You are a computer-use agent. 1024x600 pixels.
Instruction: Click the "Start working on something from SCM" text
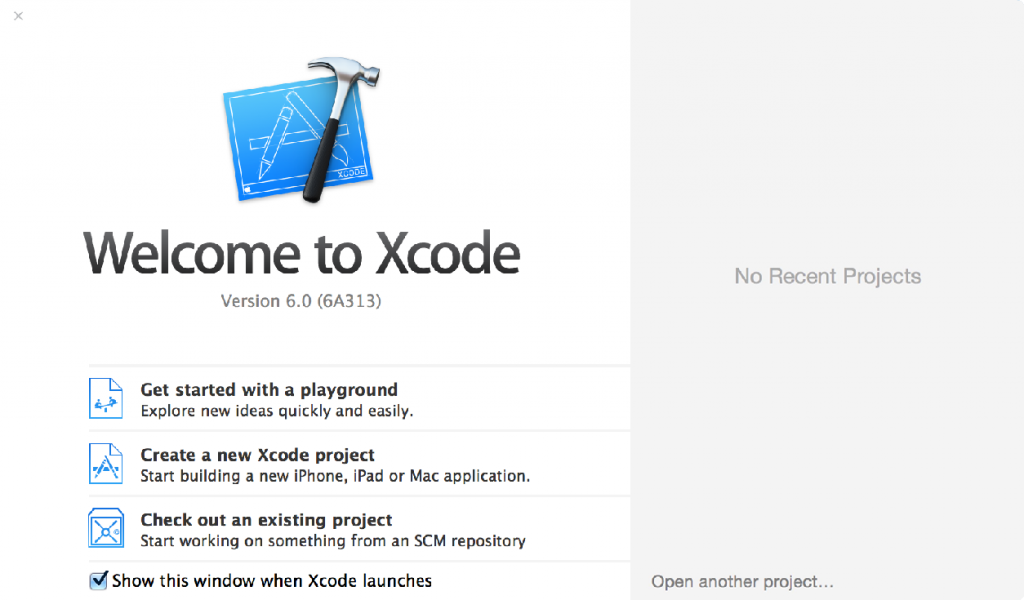coord(332,541)
